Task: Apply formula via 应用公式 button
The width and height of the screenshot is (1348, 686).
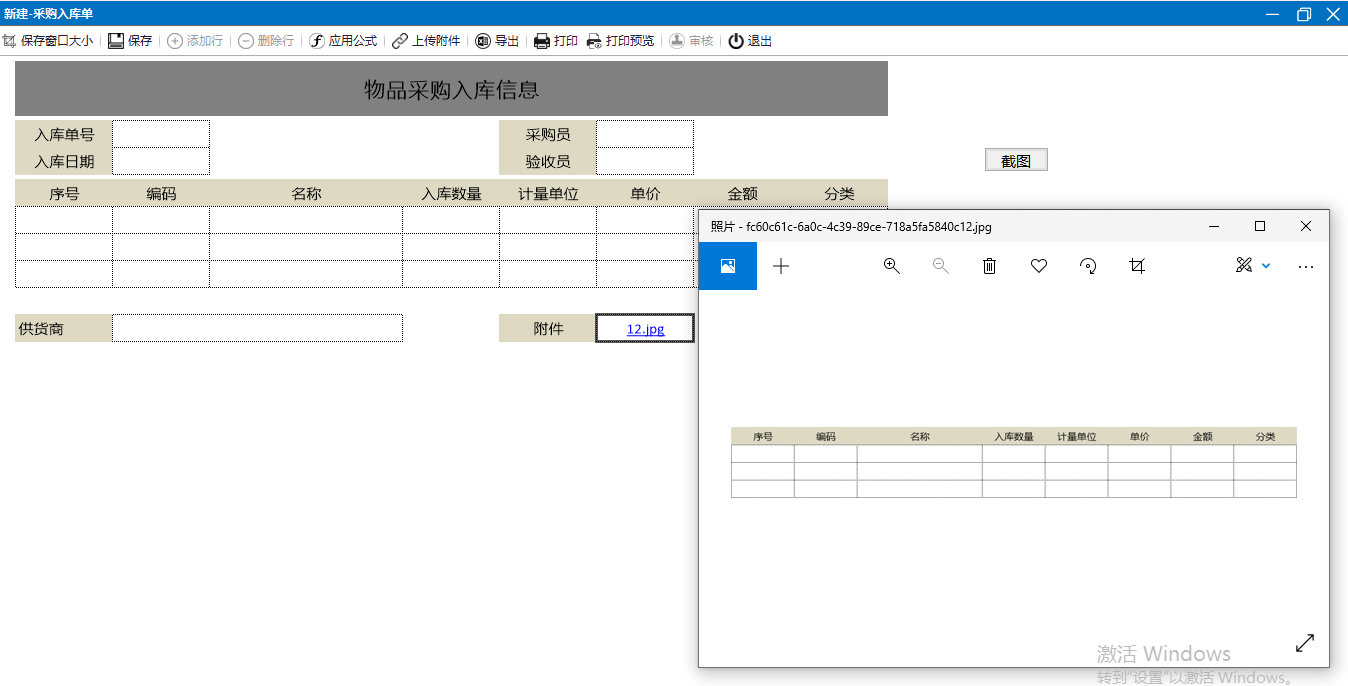Action: (x=343, y=41)
